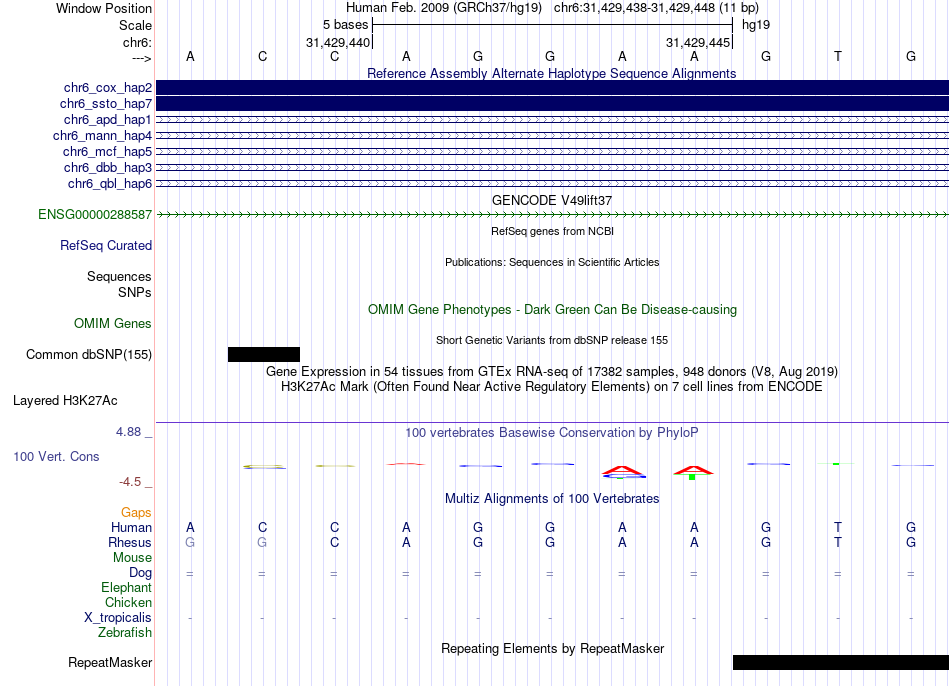
Task: Select the Chicken species row label
Action: [x=128, y=602]
